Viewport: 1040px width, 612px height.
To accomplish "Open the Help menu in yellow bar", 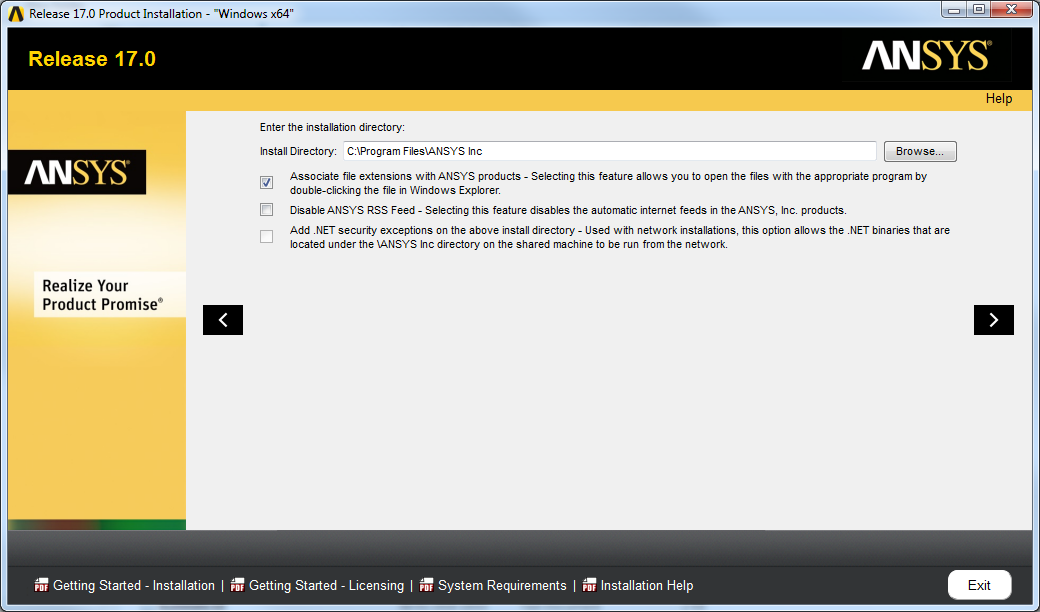I will 998,99.
